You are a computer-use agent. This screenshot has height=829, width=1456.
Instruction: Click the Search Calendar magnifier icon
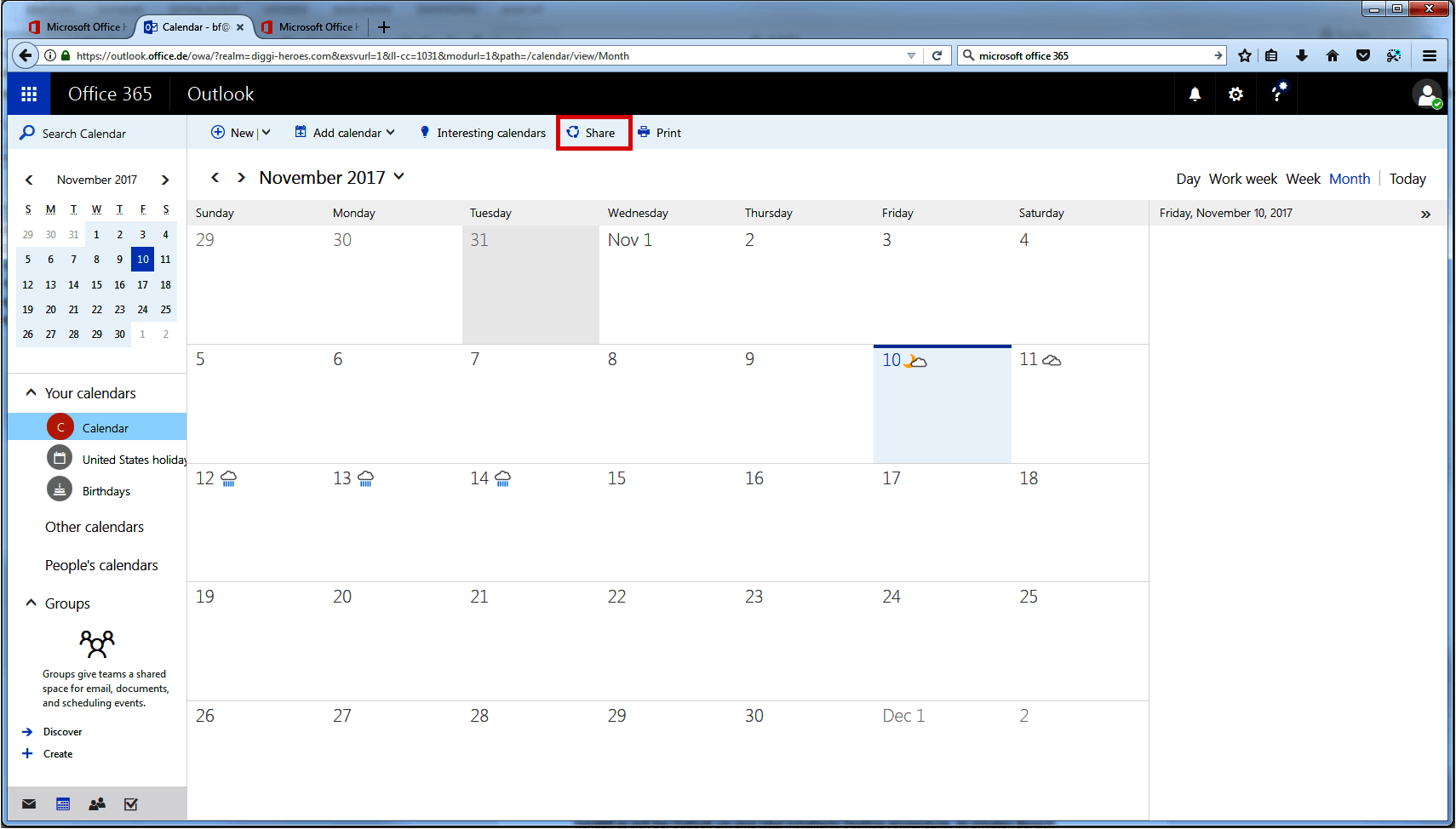point(26,133)
